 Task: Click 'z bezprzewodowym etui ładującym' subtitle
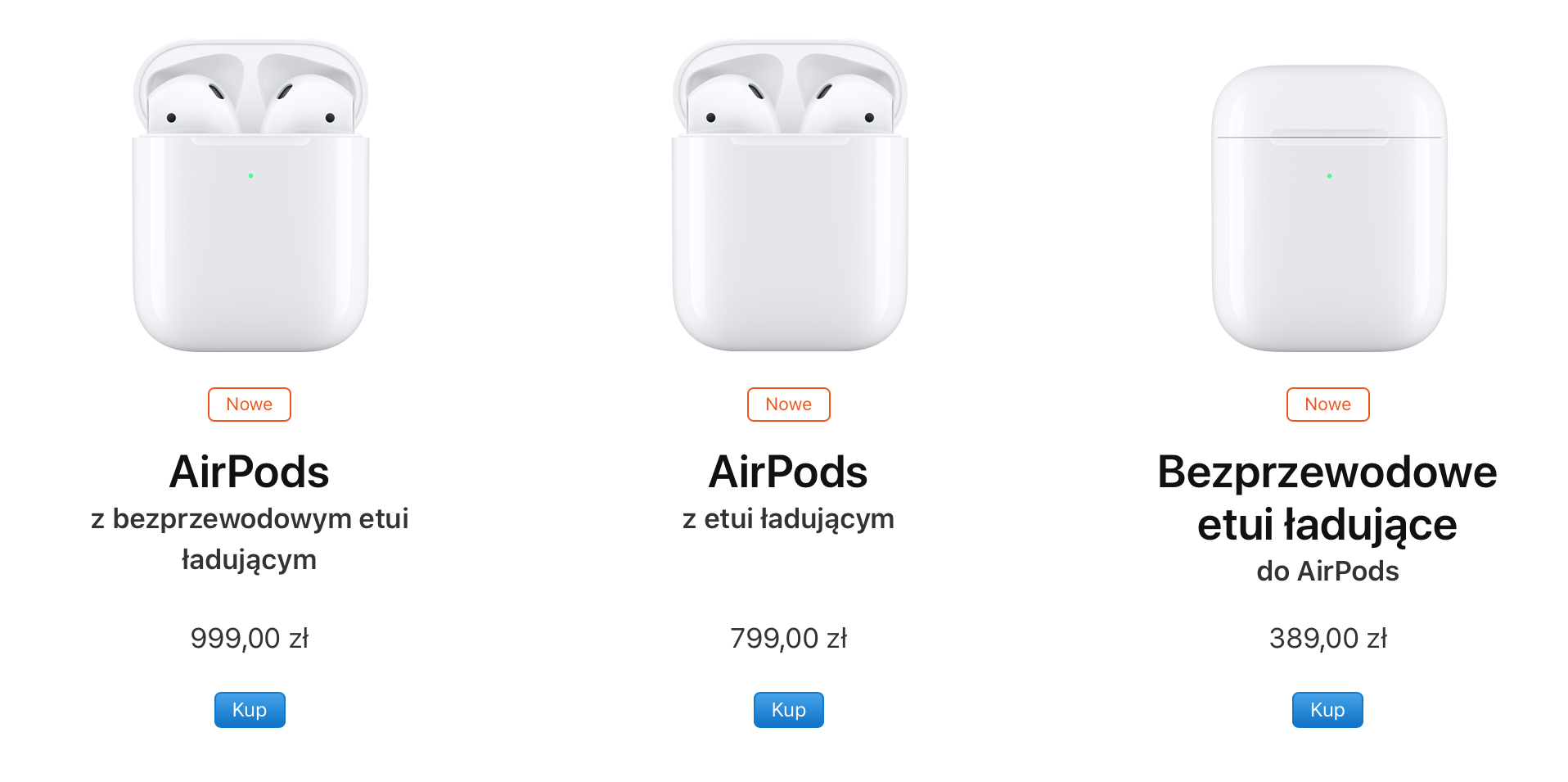point(250,539)
